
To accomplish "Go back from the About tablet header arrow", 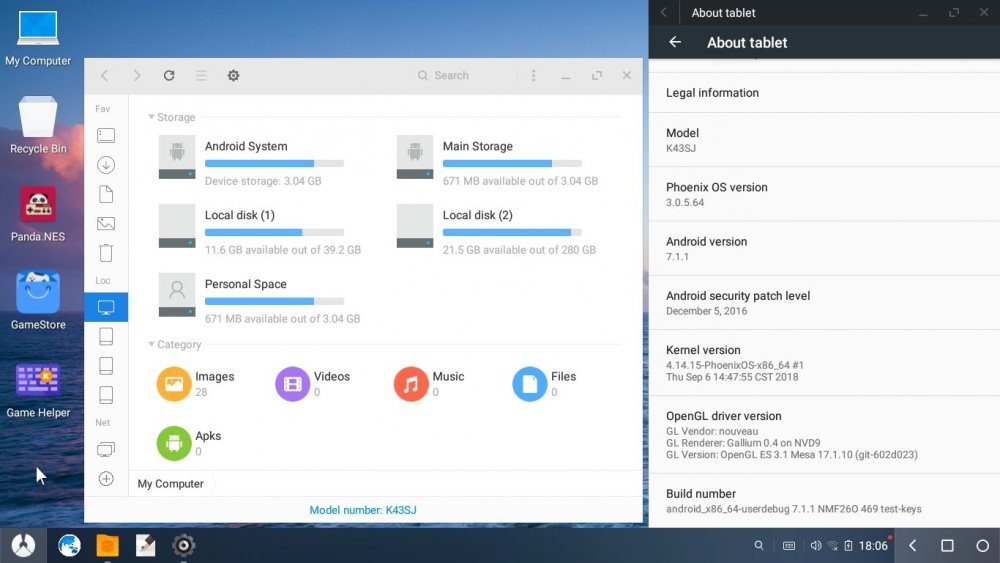I will pos(675,42).
